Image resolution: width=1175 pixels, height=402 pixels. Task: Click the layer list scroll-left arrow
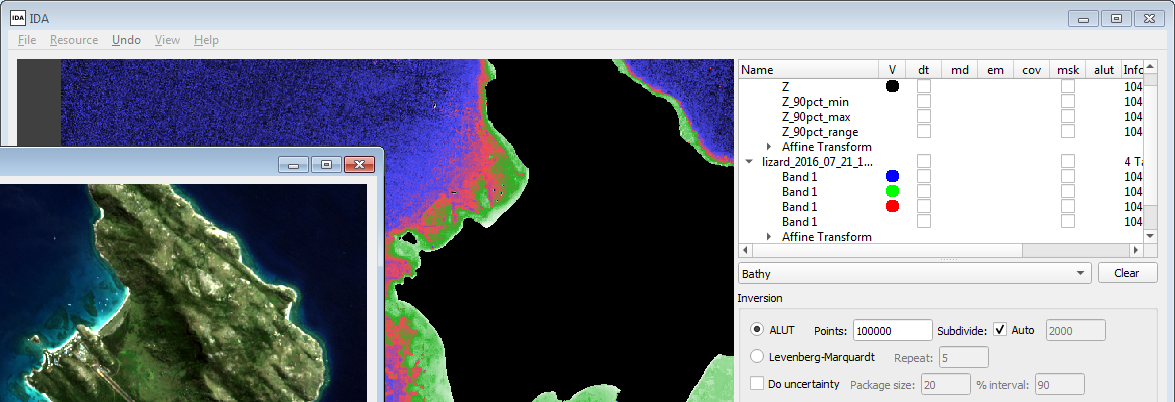click(745, 250)
